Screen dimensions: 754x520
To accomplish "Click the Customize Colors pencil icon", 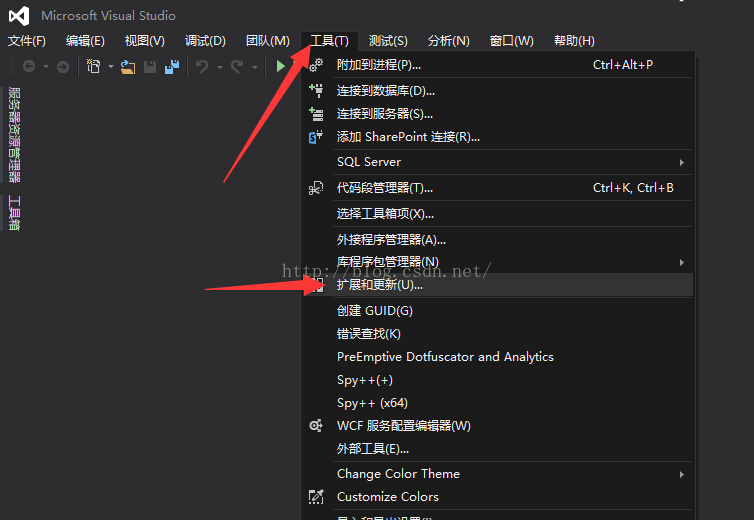I will [x=316, y=496].
